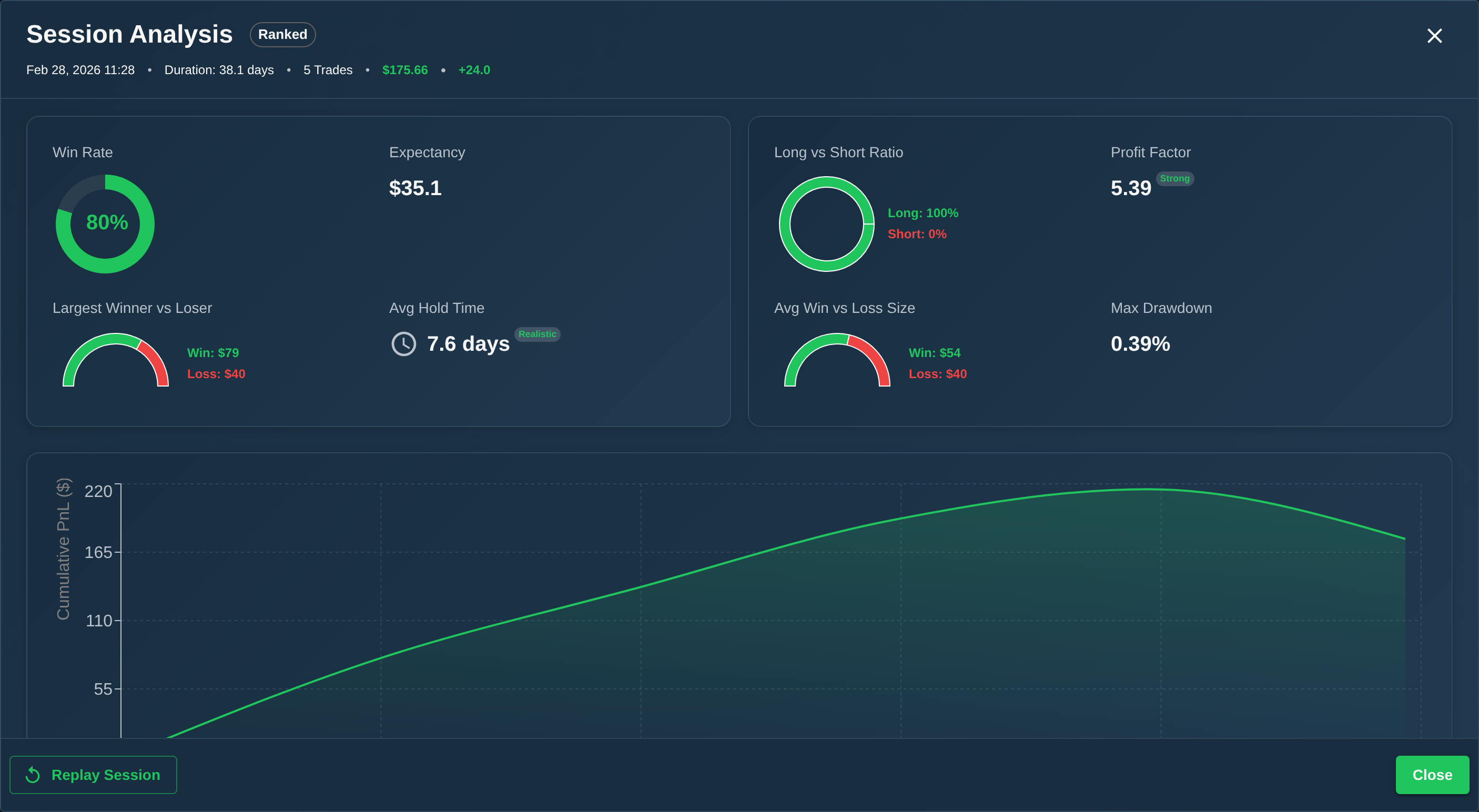Click the 'Realistic' badge next to 7.6 days
Viewport: 1479px width, 812px height.
click(x=538, y=333)
